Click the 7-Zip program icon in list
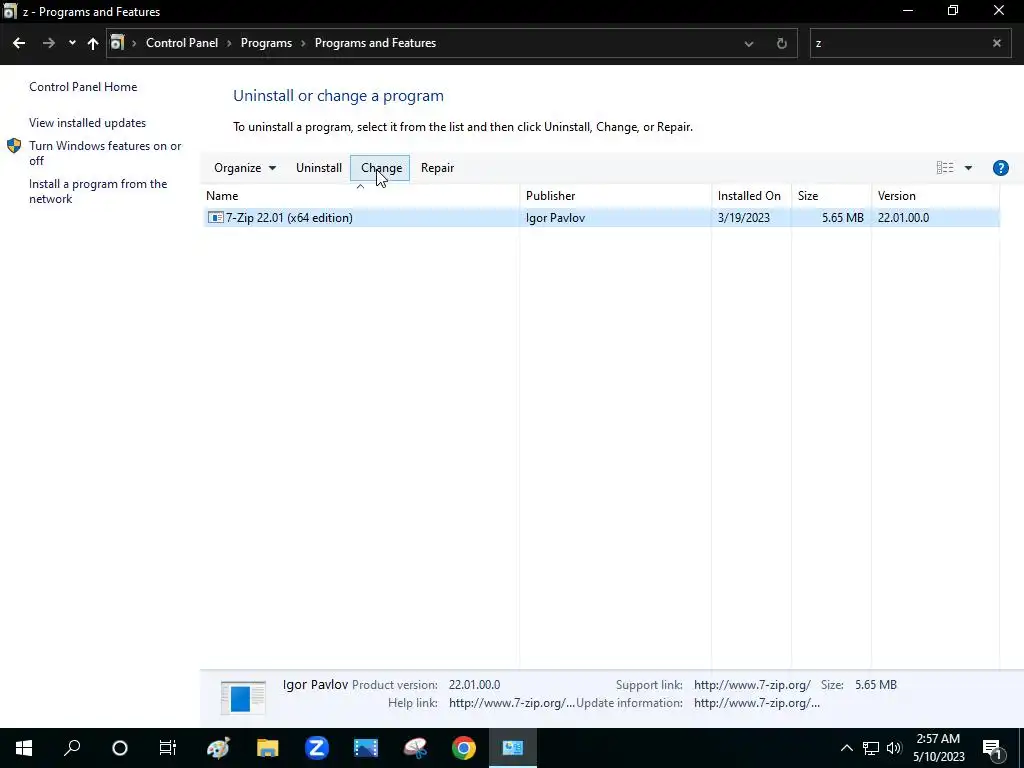The image size is (1024, 768). tap(215, 217)
